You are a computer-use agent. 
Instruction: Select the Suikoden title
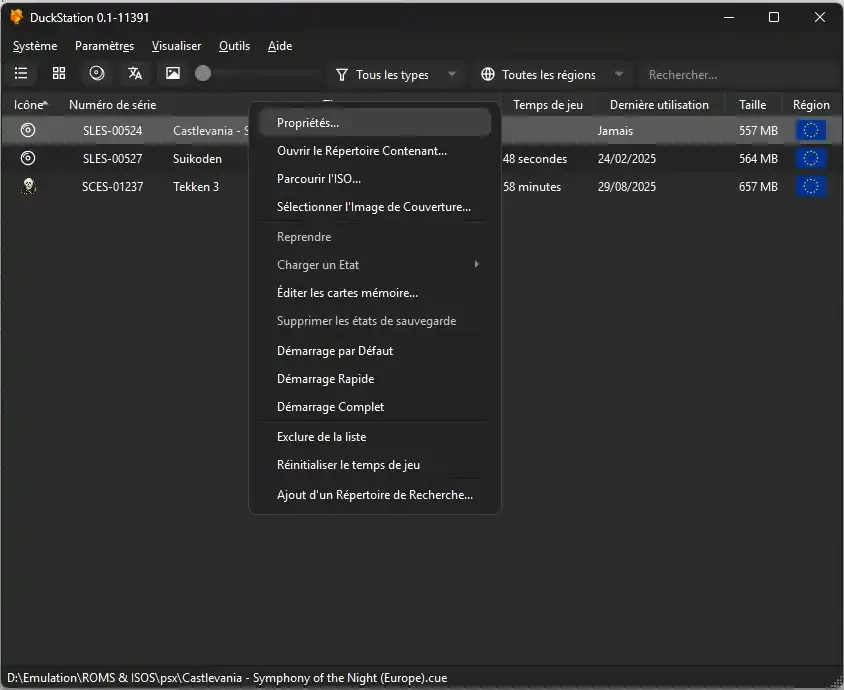[x=197, y=159]
